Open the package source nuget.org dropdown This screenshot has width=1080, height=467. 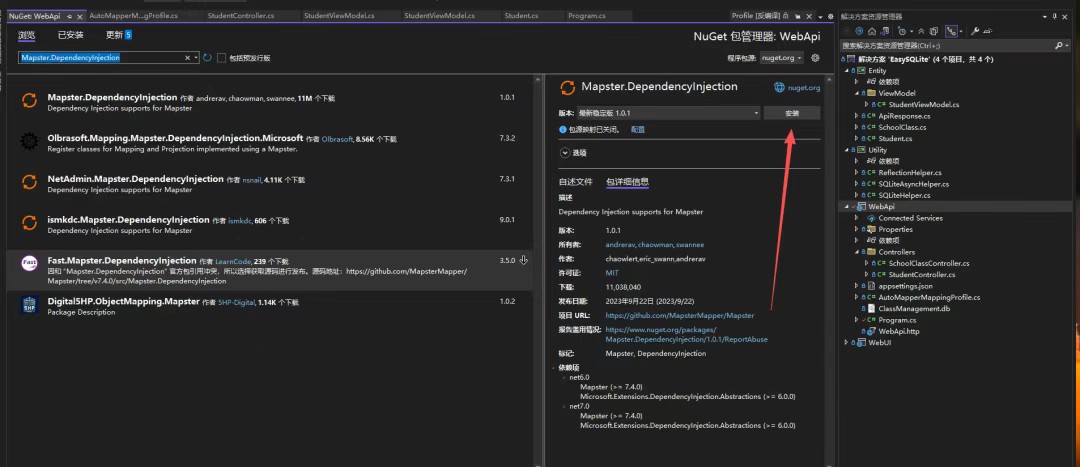(782, 58)
